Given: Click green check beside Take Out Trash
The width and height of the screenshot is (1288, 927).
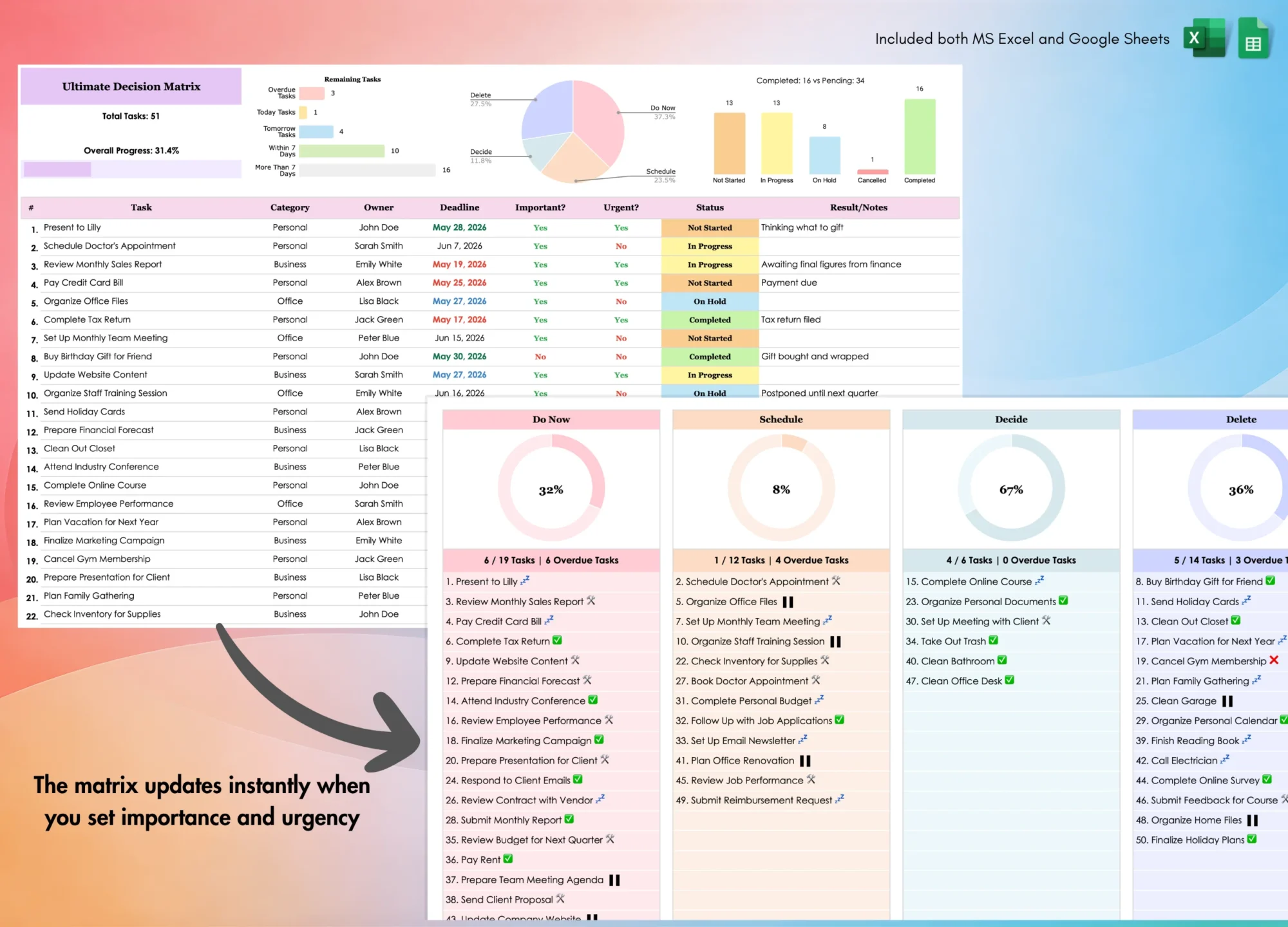Looking at the screenshot, I should (x=994, y=641).
